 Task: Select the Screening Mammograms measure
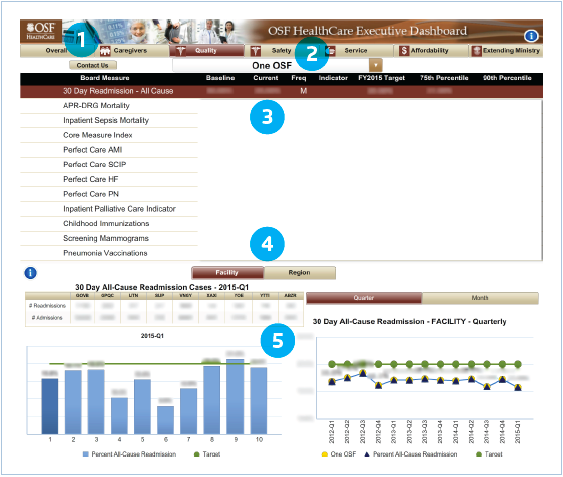[109, 238]
